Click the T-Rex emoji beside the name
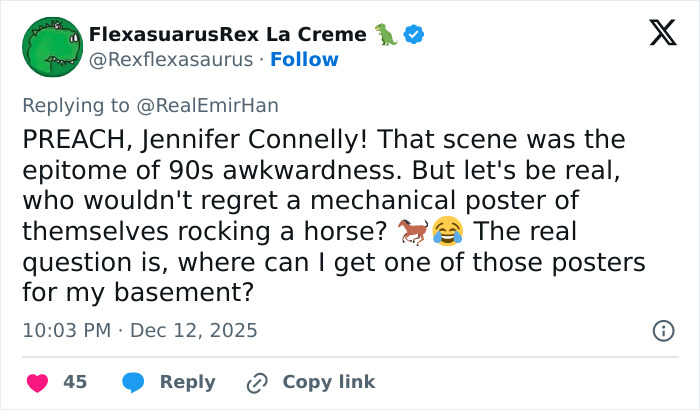Image resolution: width=700 pixels, height=410 pixels. 385,34
